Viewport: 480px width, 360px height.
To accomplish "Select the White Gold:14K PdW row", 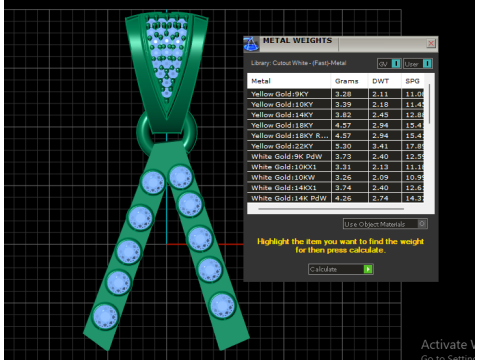I will point(336,198).
